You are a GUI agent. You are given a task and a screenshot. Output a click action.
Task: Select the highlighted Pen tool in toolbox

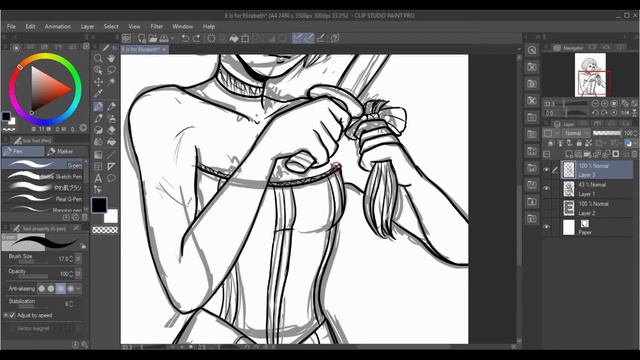click(x=98, y=107)
